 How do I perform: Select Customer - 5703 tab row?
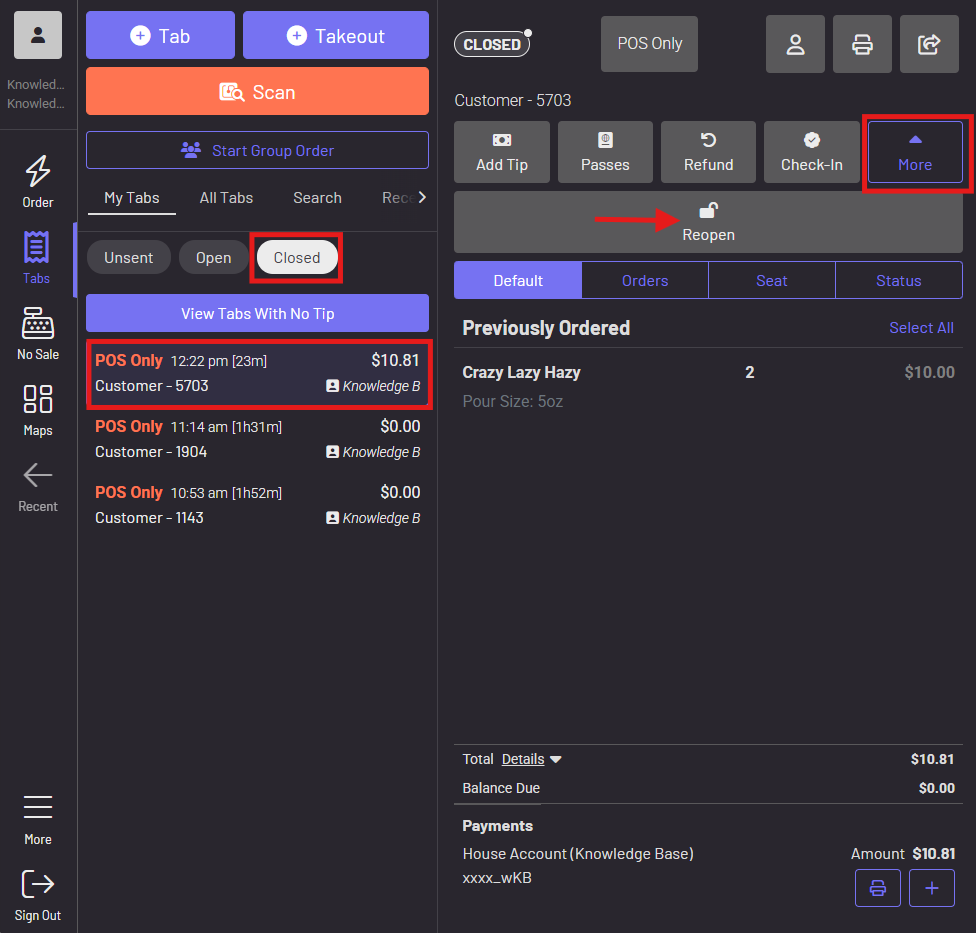pyautogui.click(x=257, y=373)
